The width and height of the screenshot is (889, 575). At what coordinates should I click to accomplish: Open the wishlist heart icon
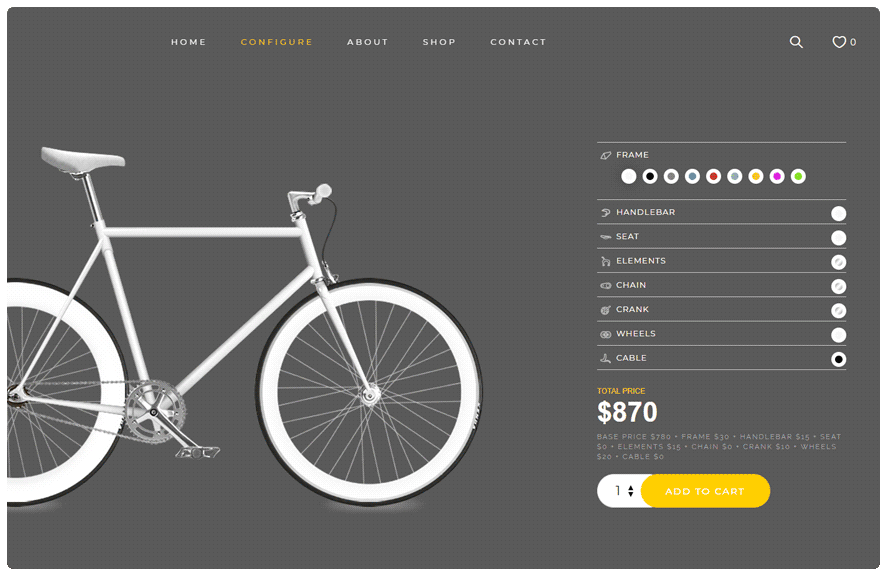pyautogui.click(x=839, y=42)
